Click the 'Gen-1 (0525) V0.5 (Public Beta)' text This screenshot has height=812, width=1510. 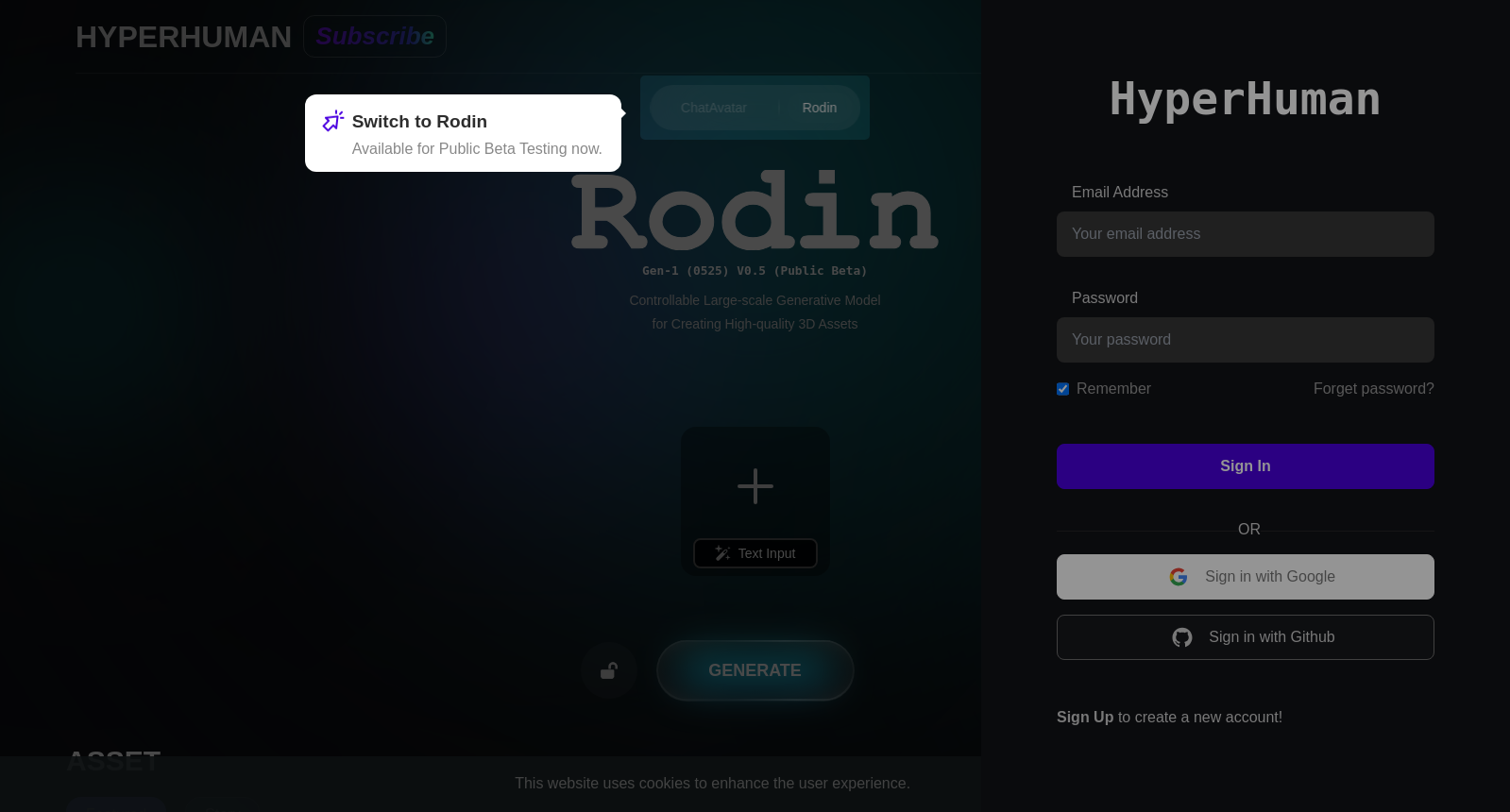tap(755, 271)
